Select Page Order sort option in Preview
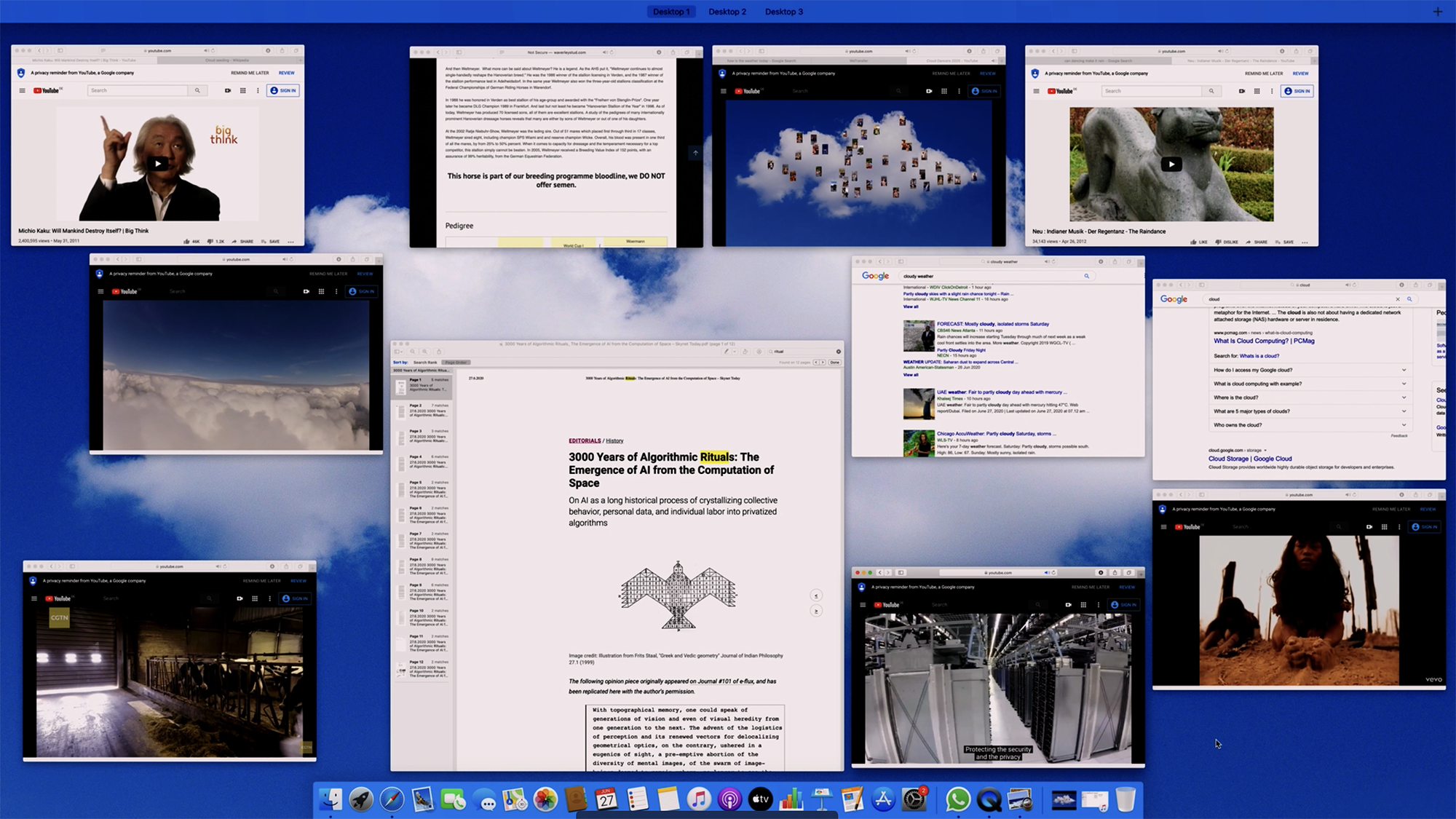Screen dimensions: 1456x819 point(456,362)
